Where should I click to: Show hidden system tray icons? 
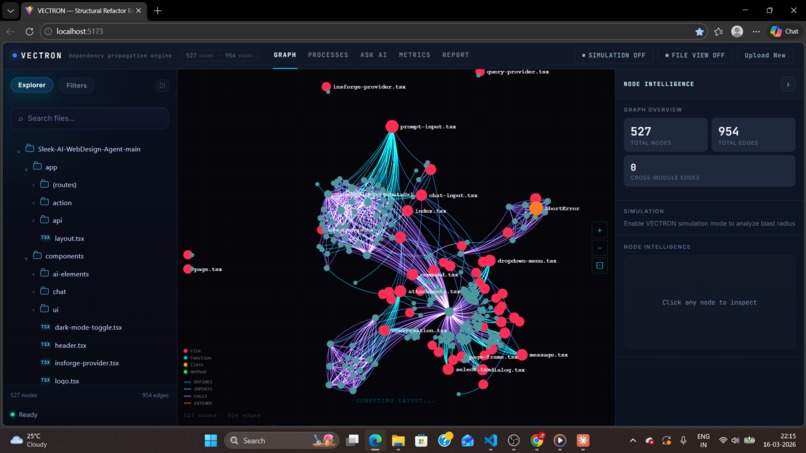pyautogui.click(x=633, y=441)
